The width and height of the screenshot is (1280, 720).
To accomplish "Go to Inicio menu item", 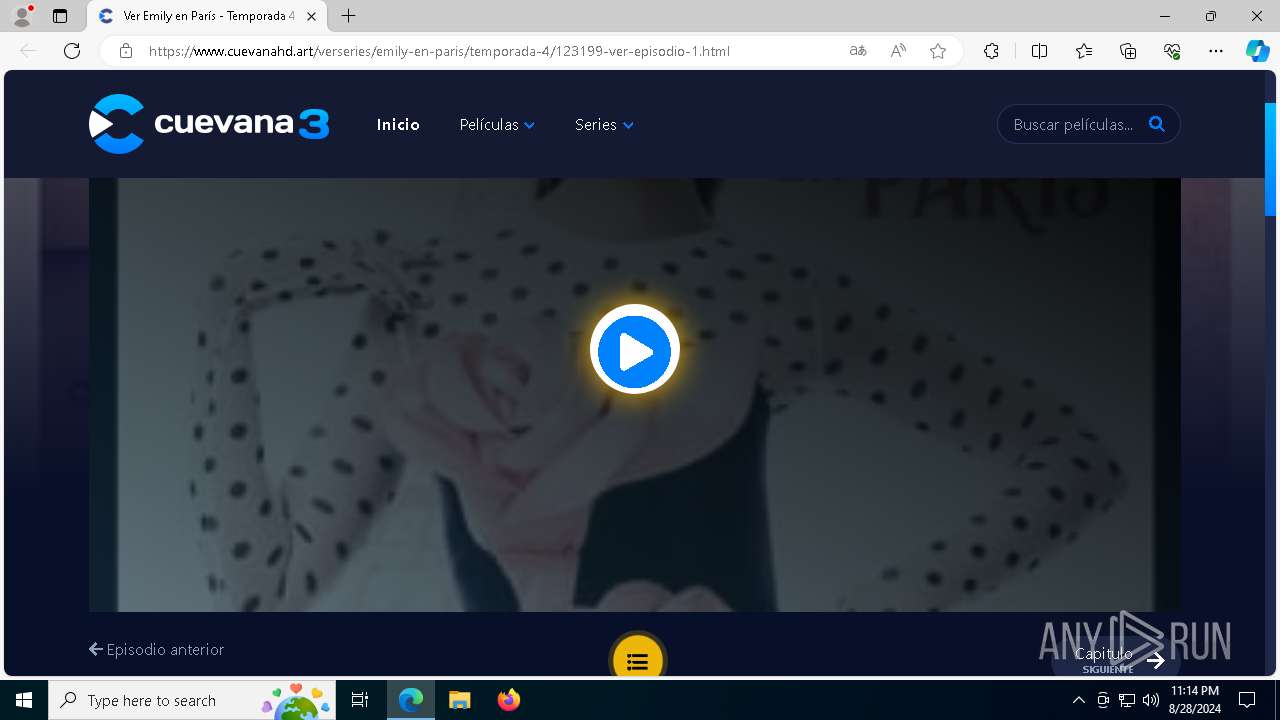I will coord(398,125).
